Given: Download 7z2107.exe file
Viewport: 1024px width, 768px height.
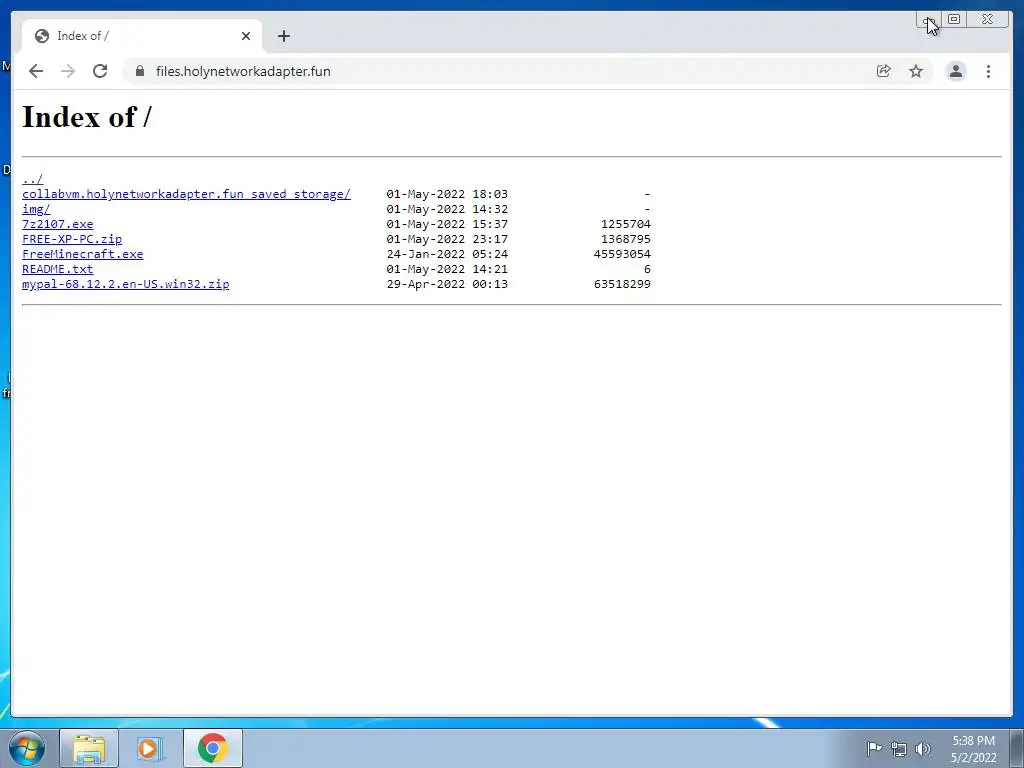Looking at the screenshot, I should [x=57, y=224].
